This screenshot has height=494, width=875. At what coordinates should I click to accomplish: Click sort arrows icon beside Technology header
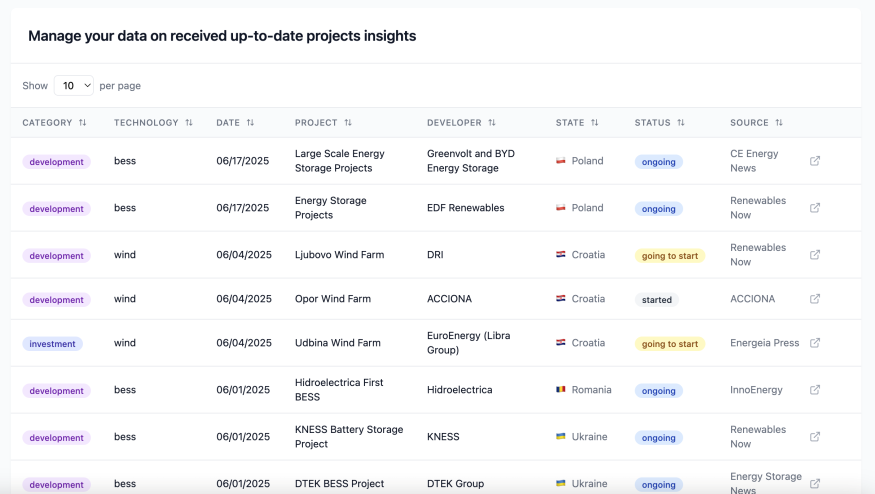point(188,123)
